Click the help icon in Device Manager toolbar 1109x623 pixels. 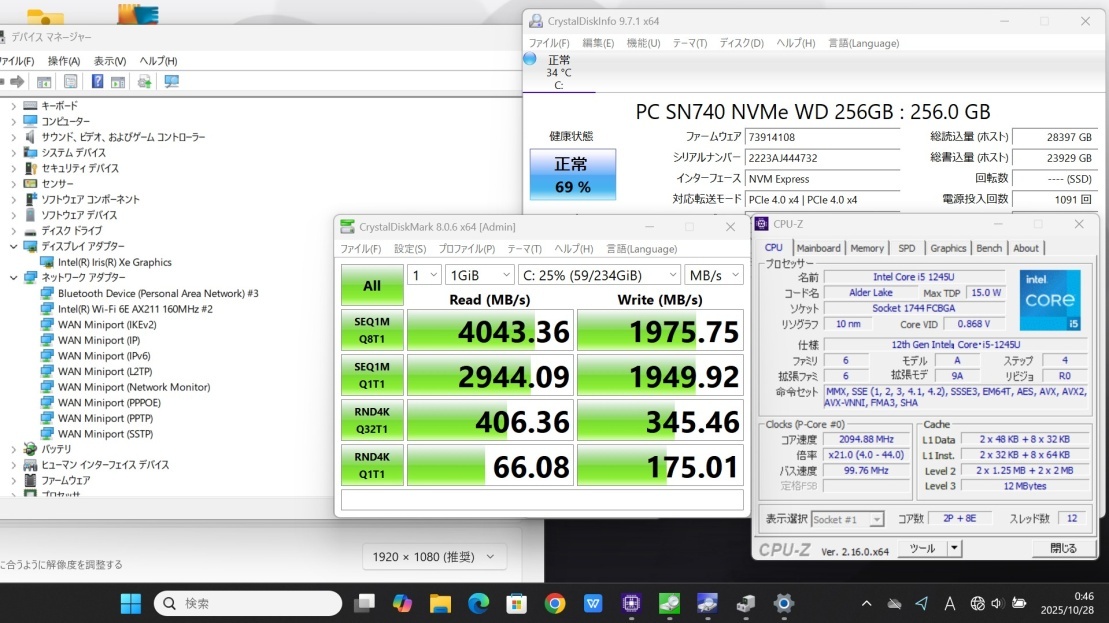(98, 82)
